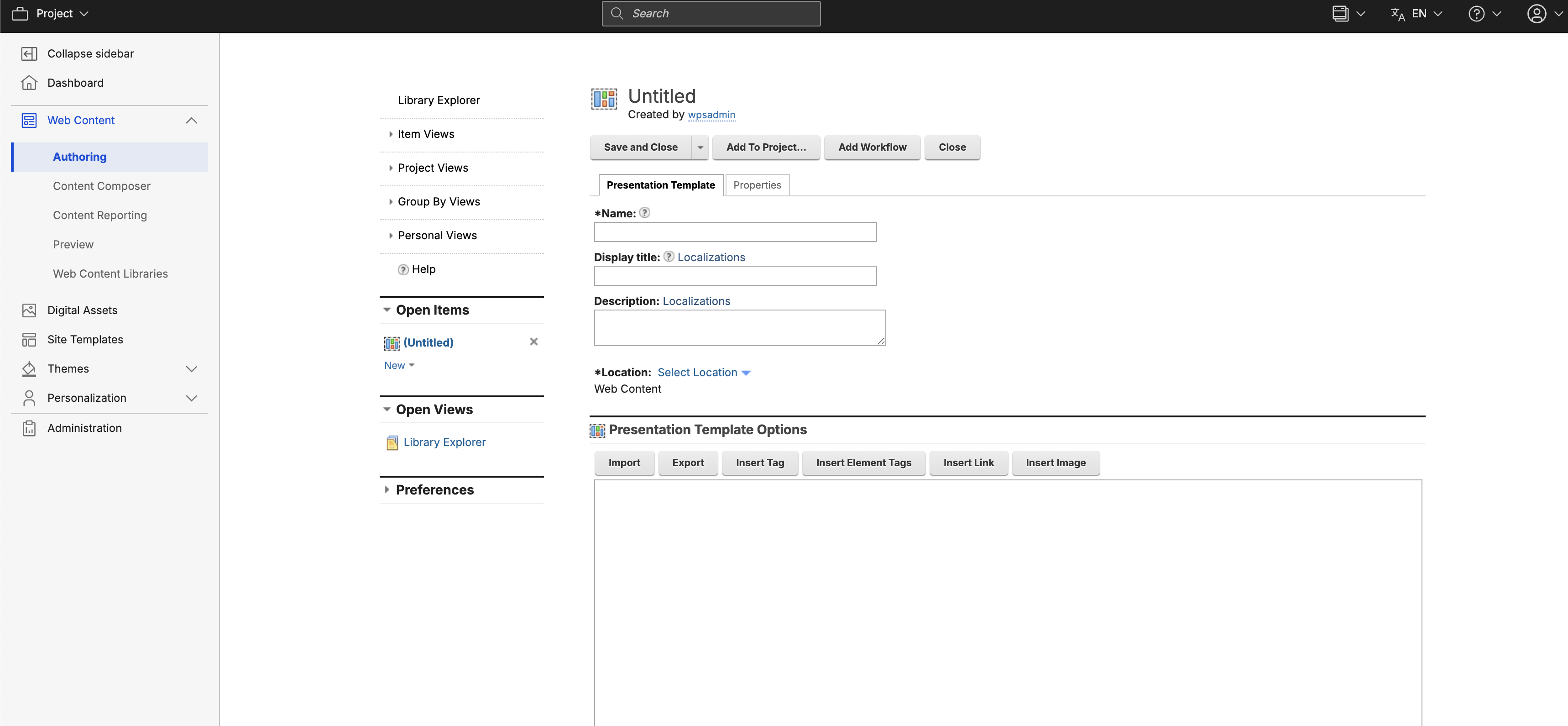Screen dimensions: 1568x726
Task: Click the Name field help icon
Action: point(645,213)
